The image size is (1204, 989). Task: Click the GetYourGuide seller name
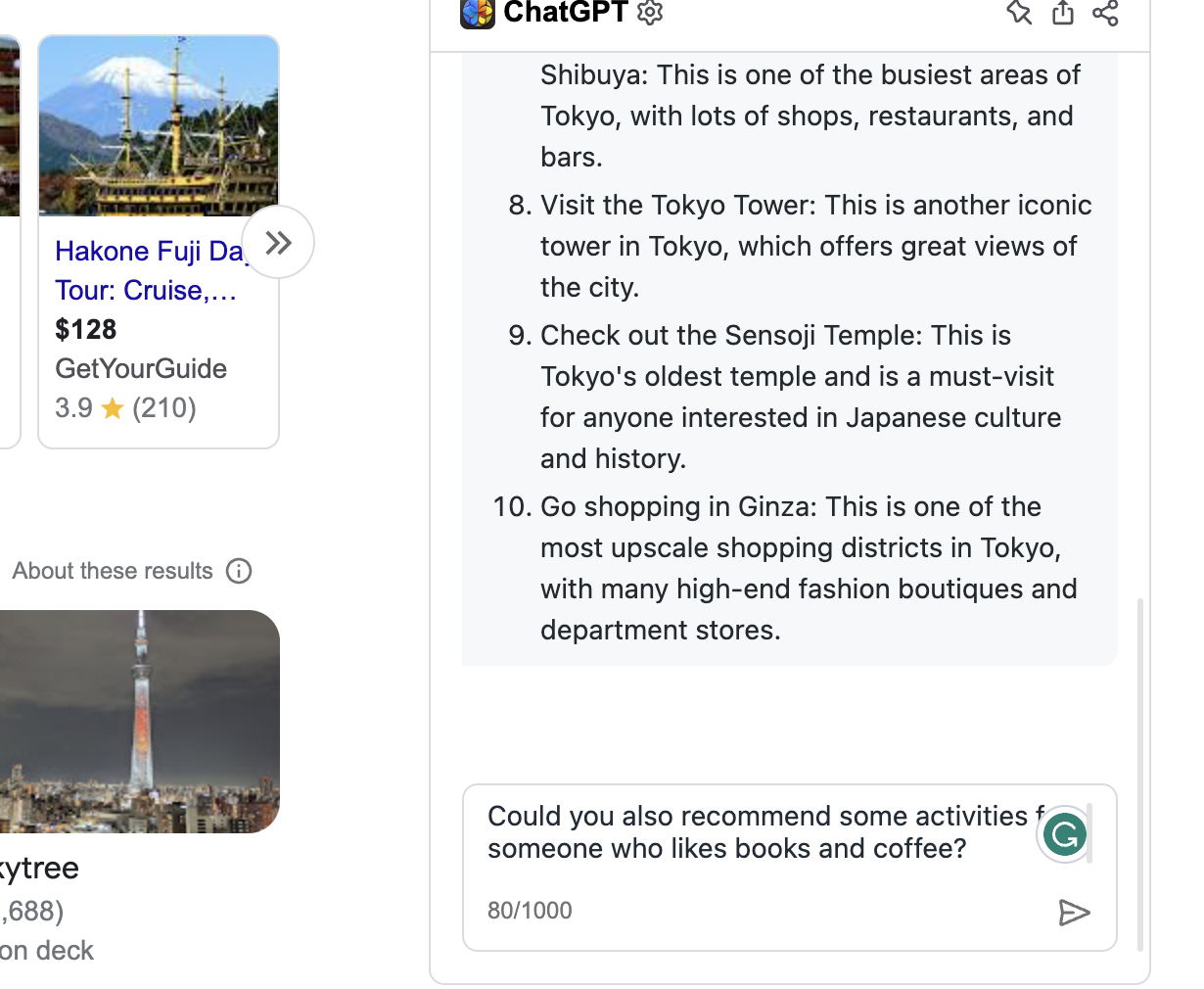point(141,368)
